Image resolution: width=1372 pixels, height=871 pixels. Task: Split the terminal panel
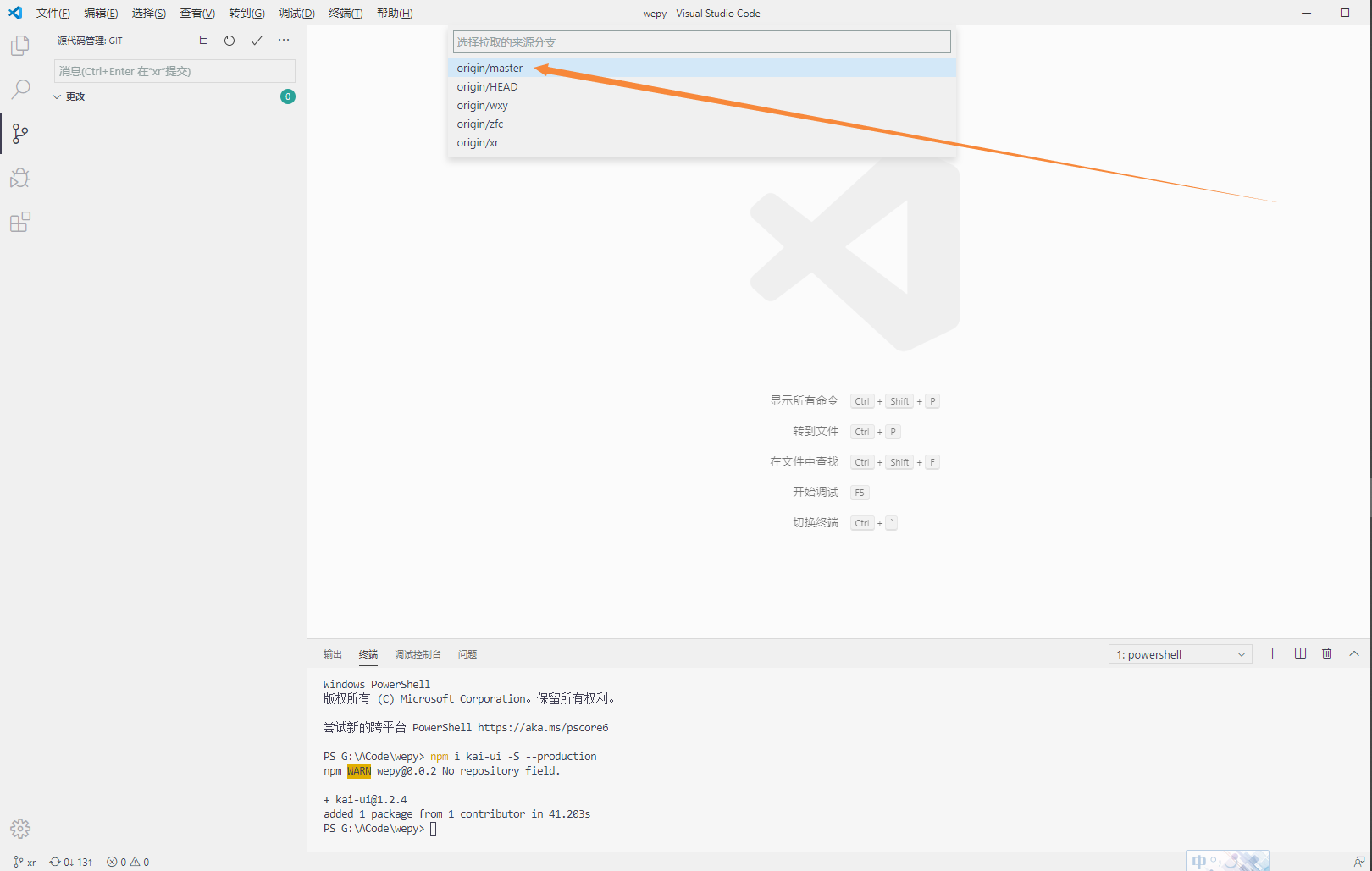(x=1300, y=653)
